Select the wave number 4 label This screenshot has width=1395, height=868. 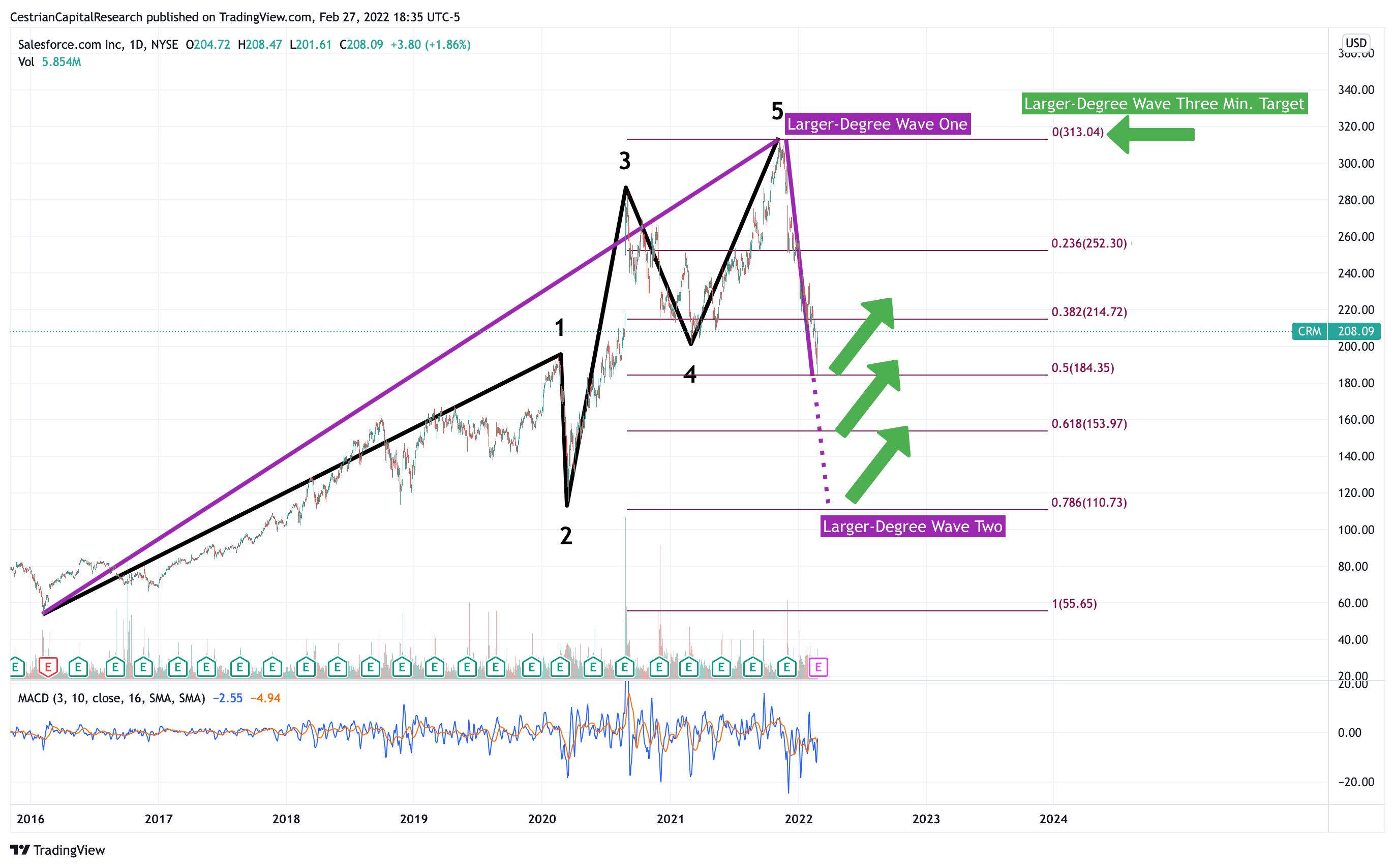(690, 375)
